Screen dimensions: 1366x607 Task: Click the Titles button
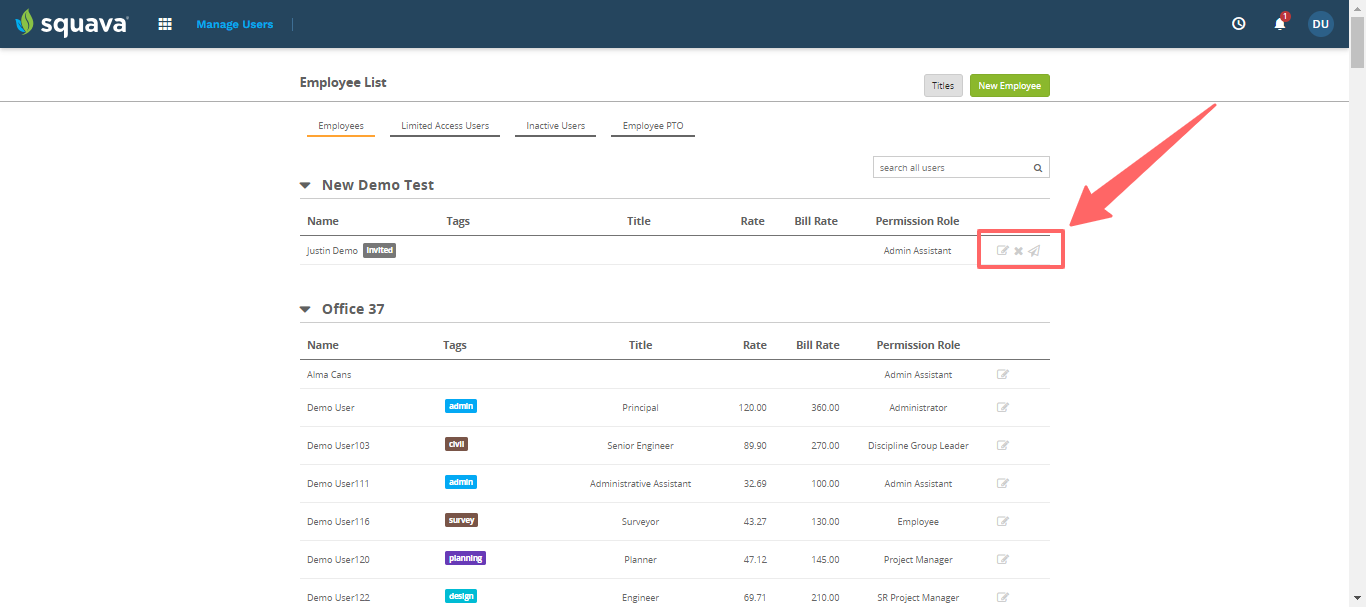(x=943, y=86)
